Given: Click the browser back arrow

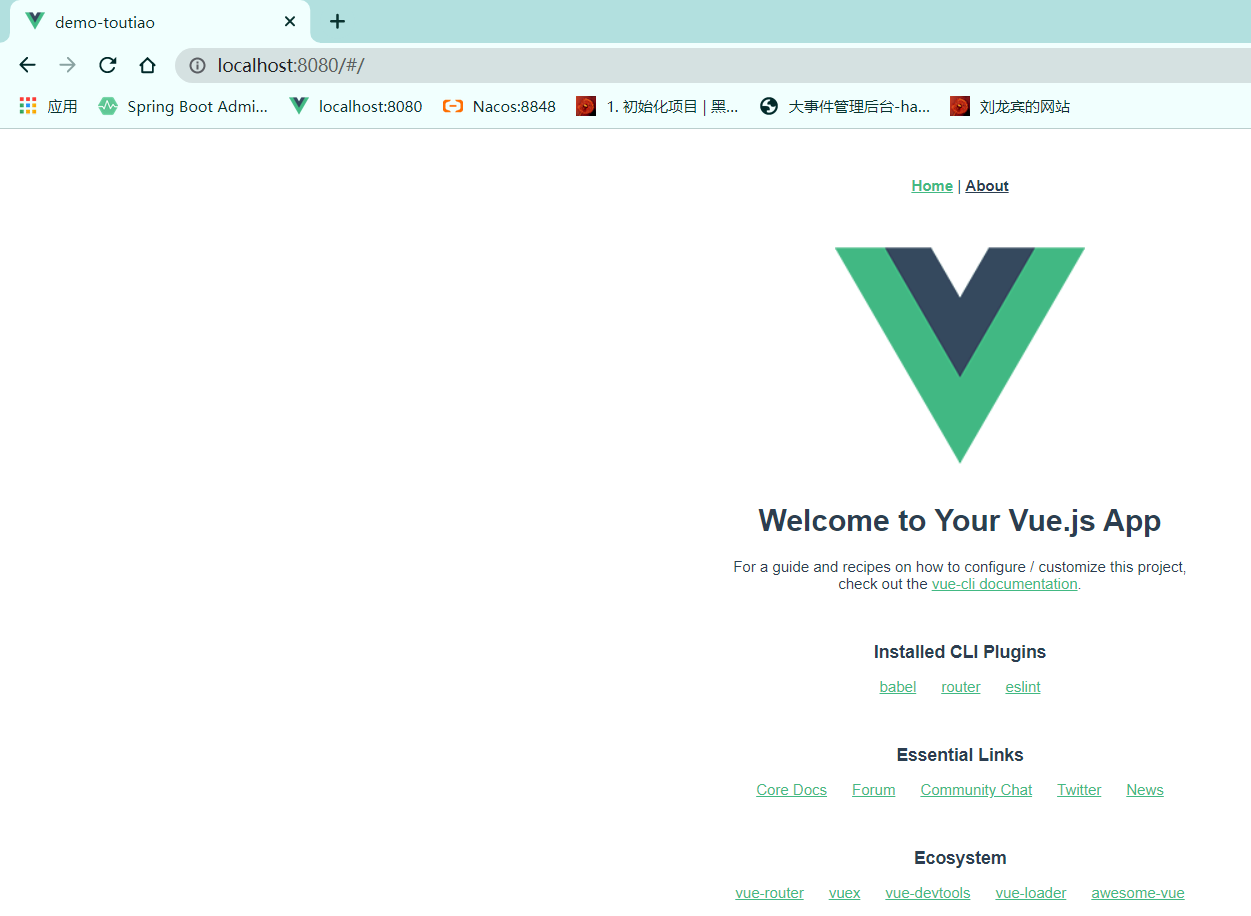Looking at the screenshot, I should 27,65.
